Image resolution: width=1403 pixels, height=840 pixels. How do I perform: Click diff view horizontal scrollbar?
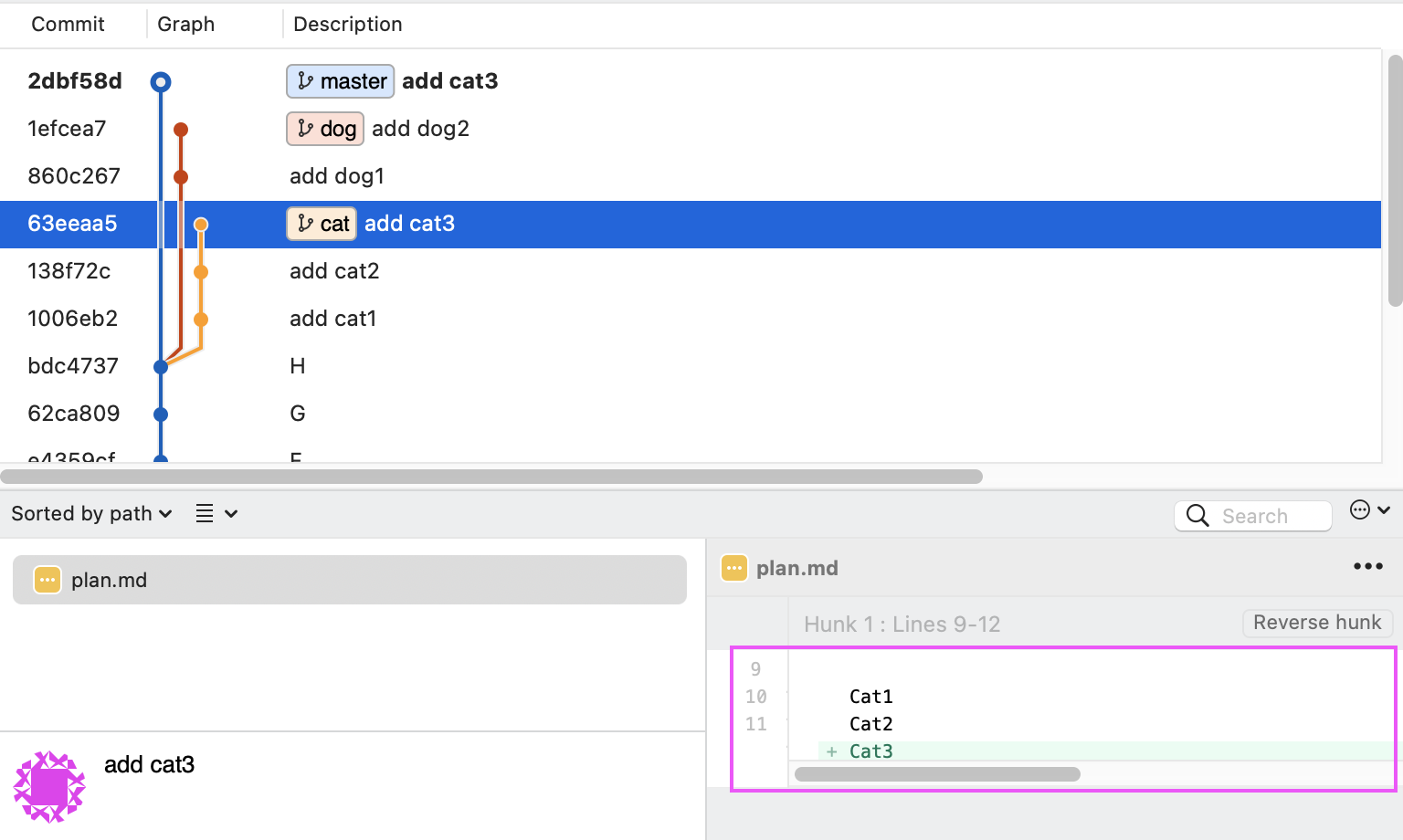[937, 774]
